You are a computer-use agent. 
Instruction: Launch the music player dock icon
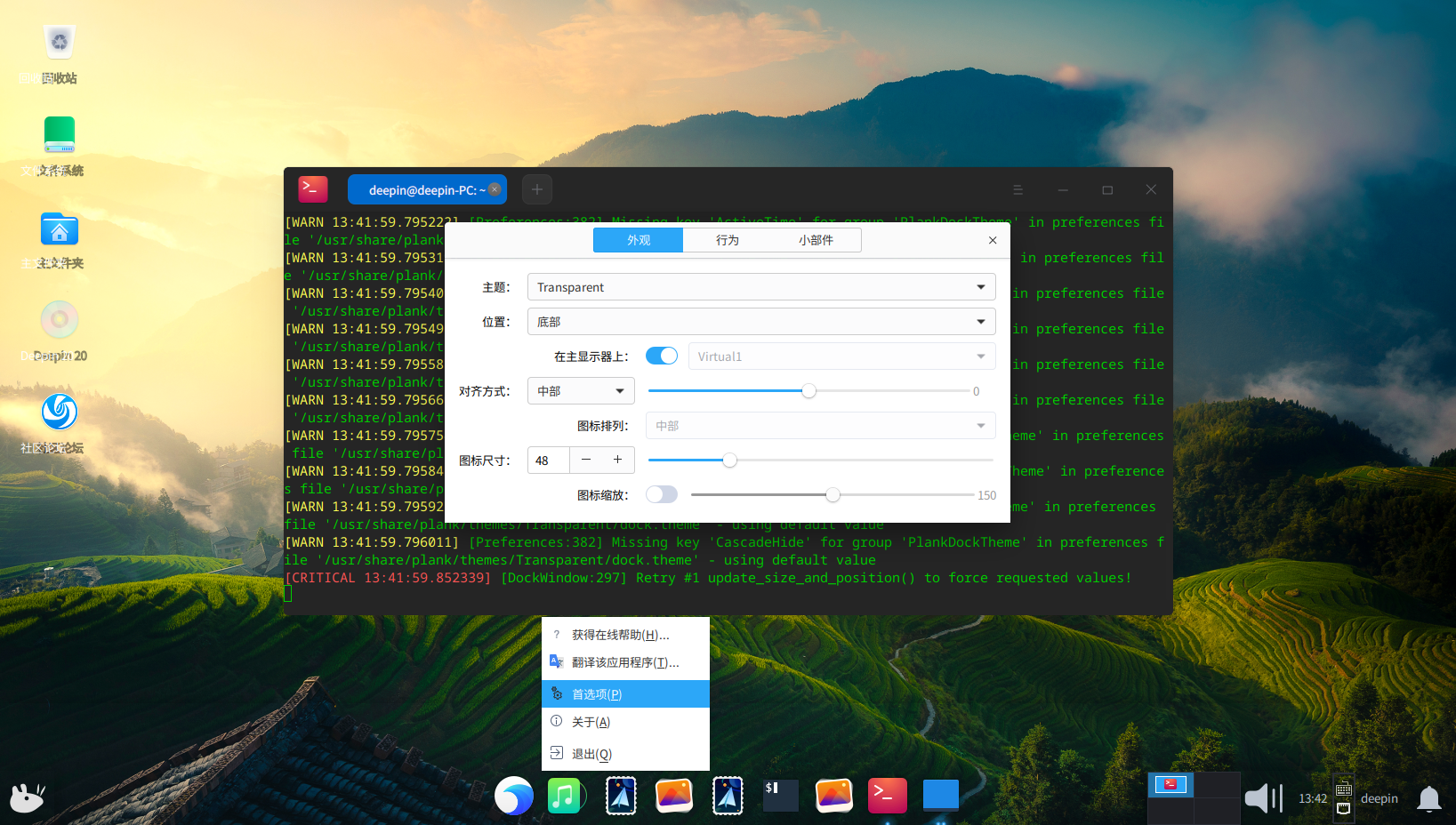tap(566, 796)
